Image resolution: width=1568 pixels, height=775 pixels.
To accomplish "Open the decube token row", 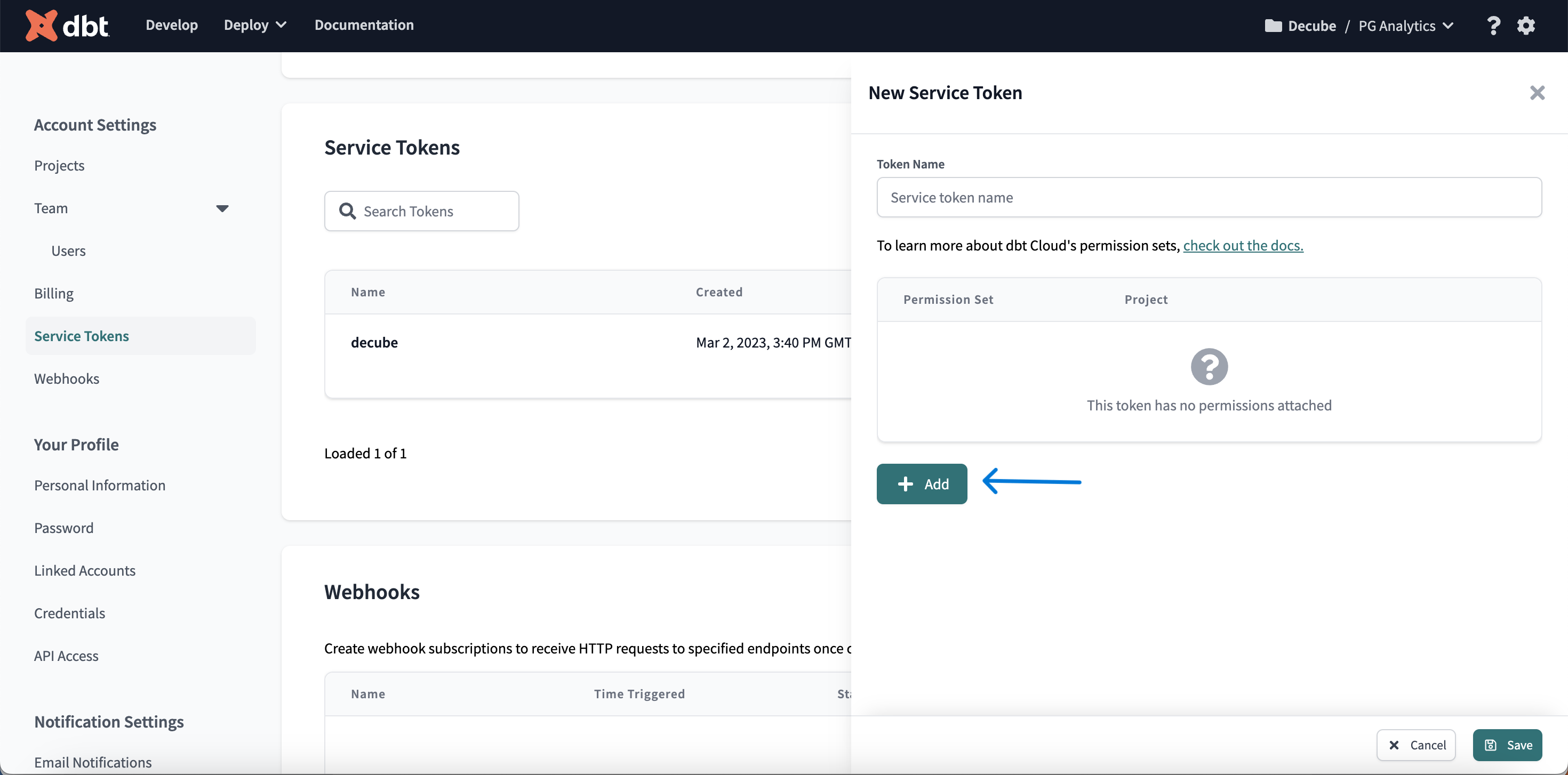I will pyautogui.click(x=374, y=343).
